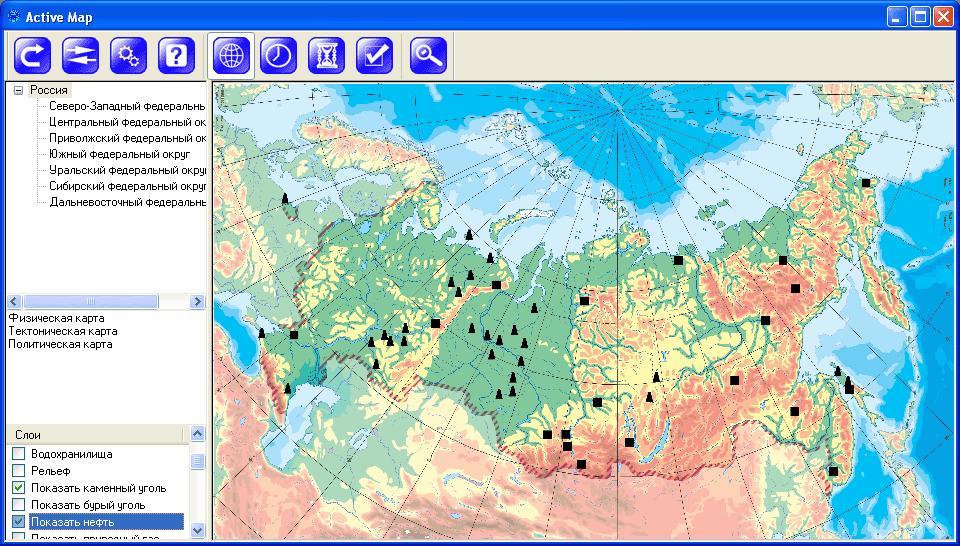Click the clock toolbar icon

click(x=279, y=56)
